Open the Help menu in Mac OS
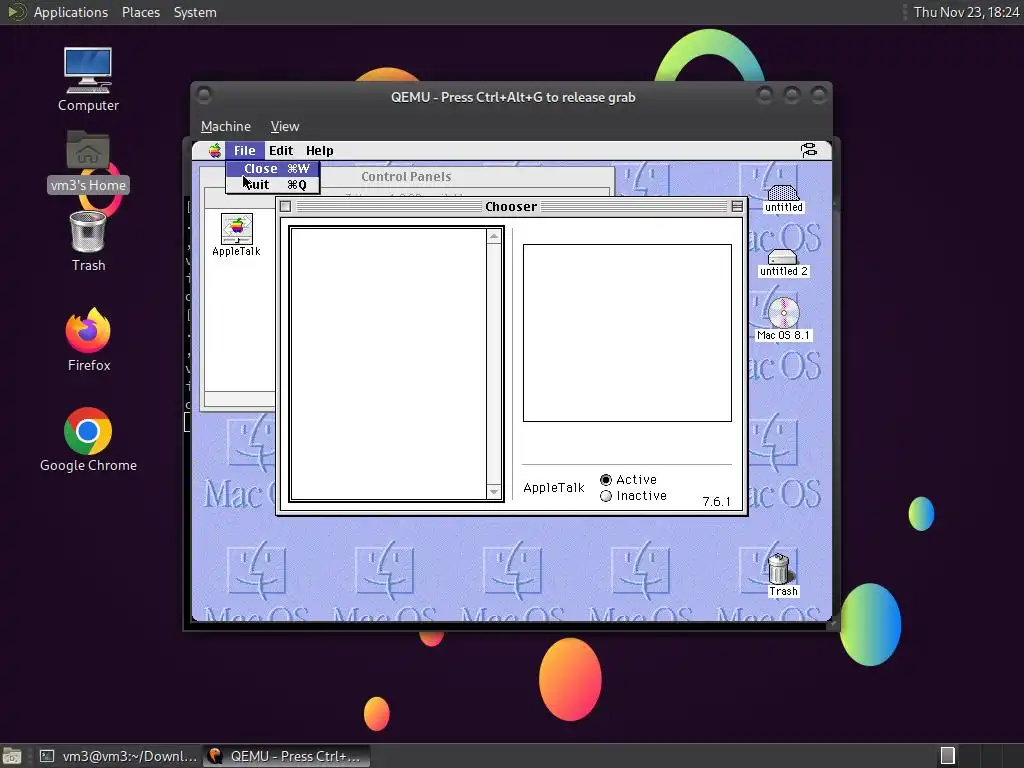Image resolution: width=1024 pixels, height=768 pixels. 319,151
